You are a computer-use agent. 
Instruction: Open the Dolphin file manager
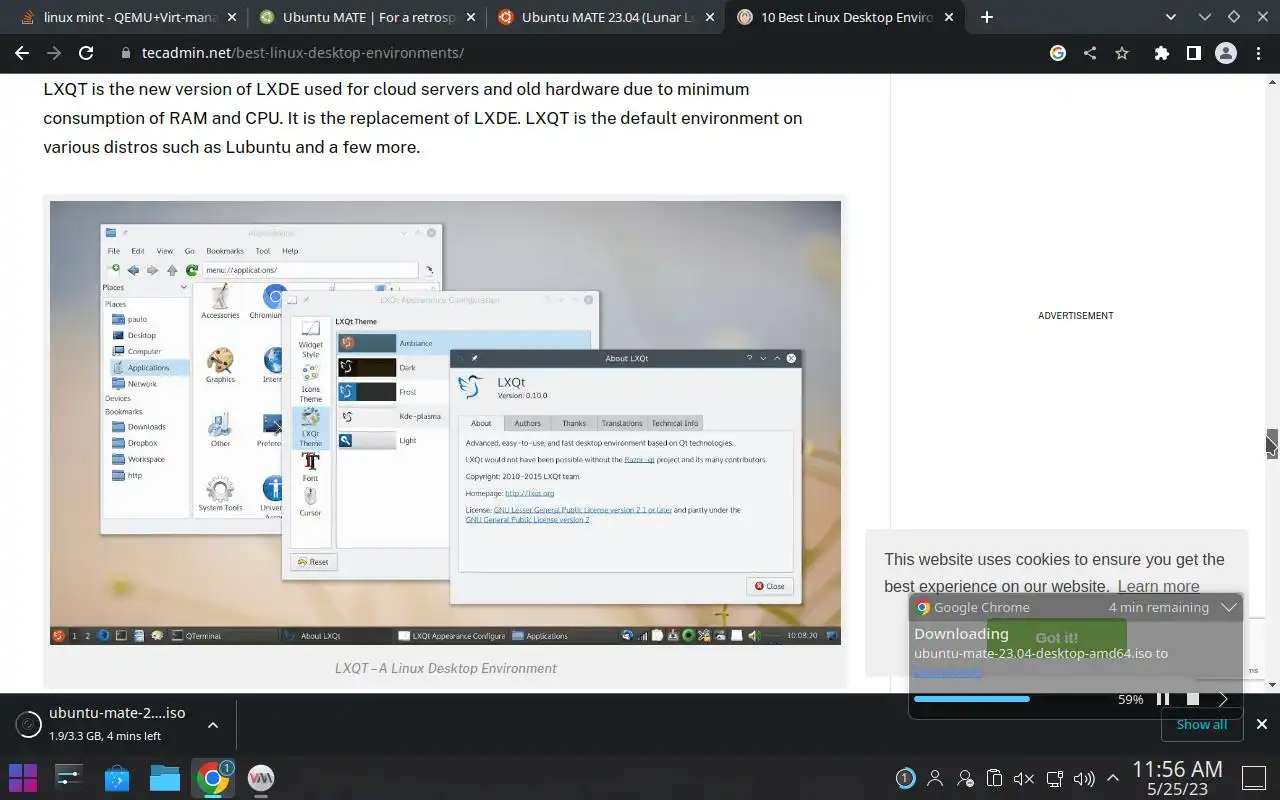165,777
